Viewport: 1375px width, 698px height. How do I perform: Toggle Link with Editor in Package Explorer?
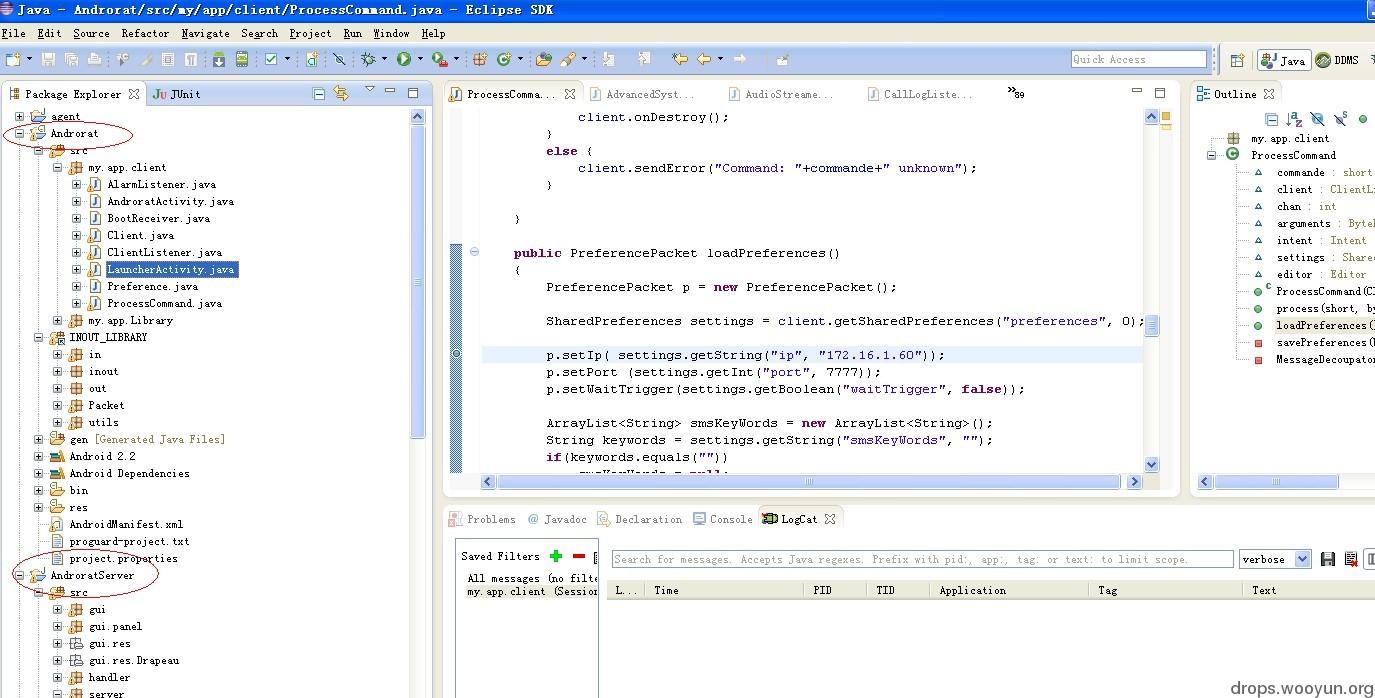point(342,94)
